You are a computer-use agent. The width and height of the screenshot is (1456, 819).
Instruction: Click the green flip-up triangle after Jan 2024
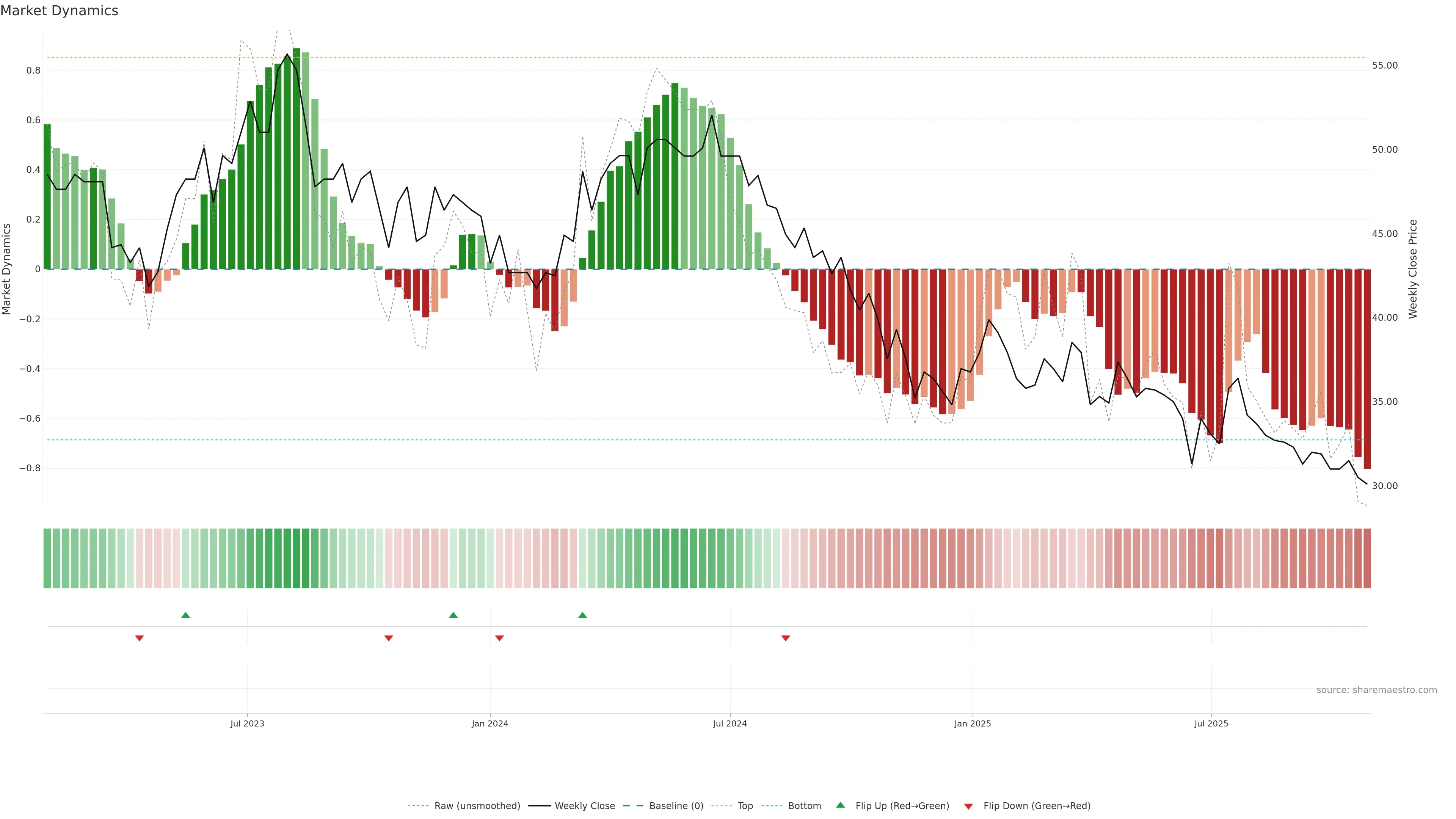(x=583, y=615)
